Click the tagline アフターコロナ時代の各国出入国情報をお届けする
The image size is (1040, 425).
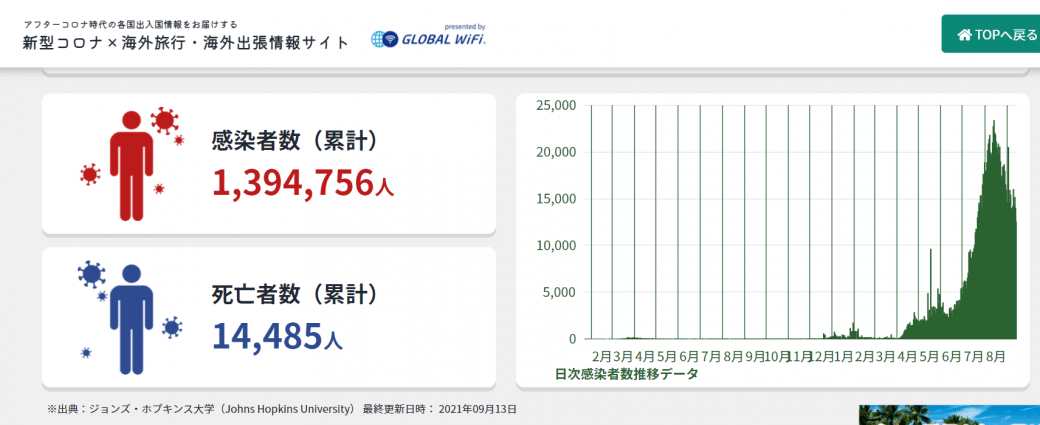131,25
